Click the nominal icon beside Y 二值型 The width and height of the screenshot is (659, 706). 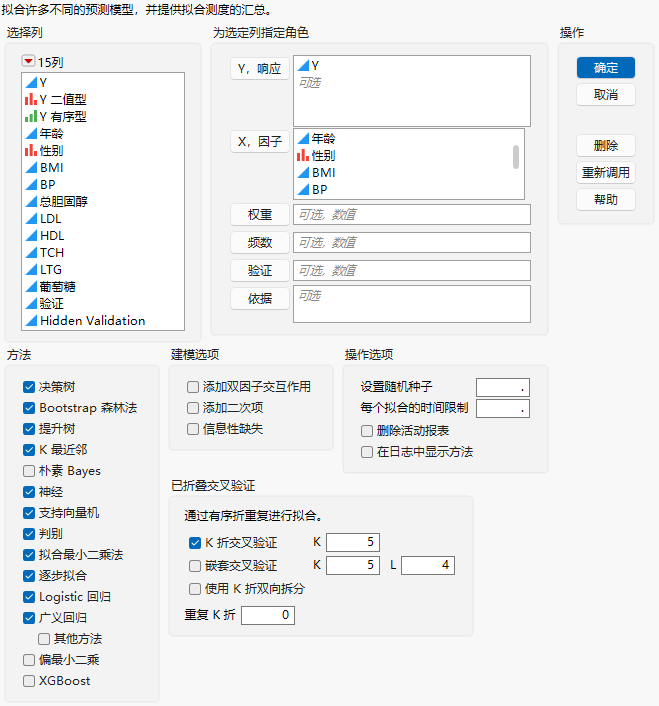click(x=31, y=99)
